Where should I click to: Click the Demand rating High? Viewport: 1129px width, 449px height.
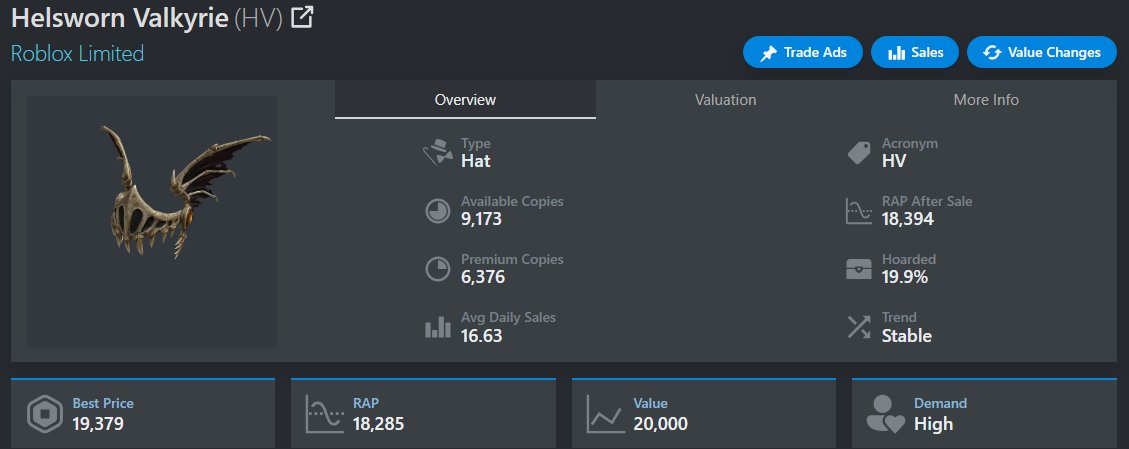point(933,424)
